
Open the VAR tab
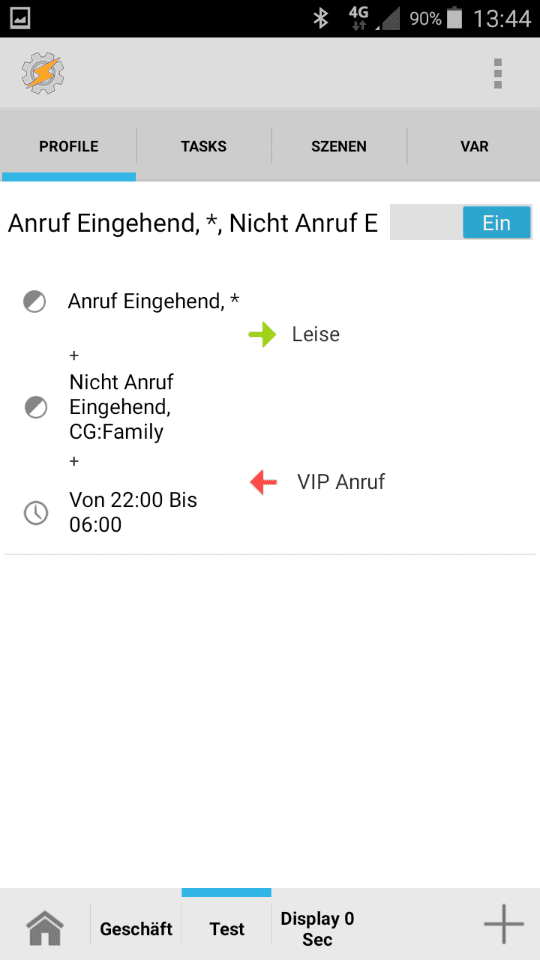point(474,146)
